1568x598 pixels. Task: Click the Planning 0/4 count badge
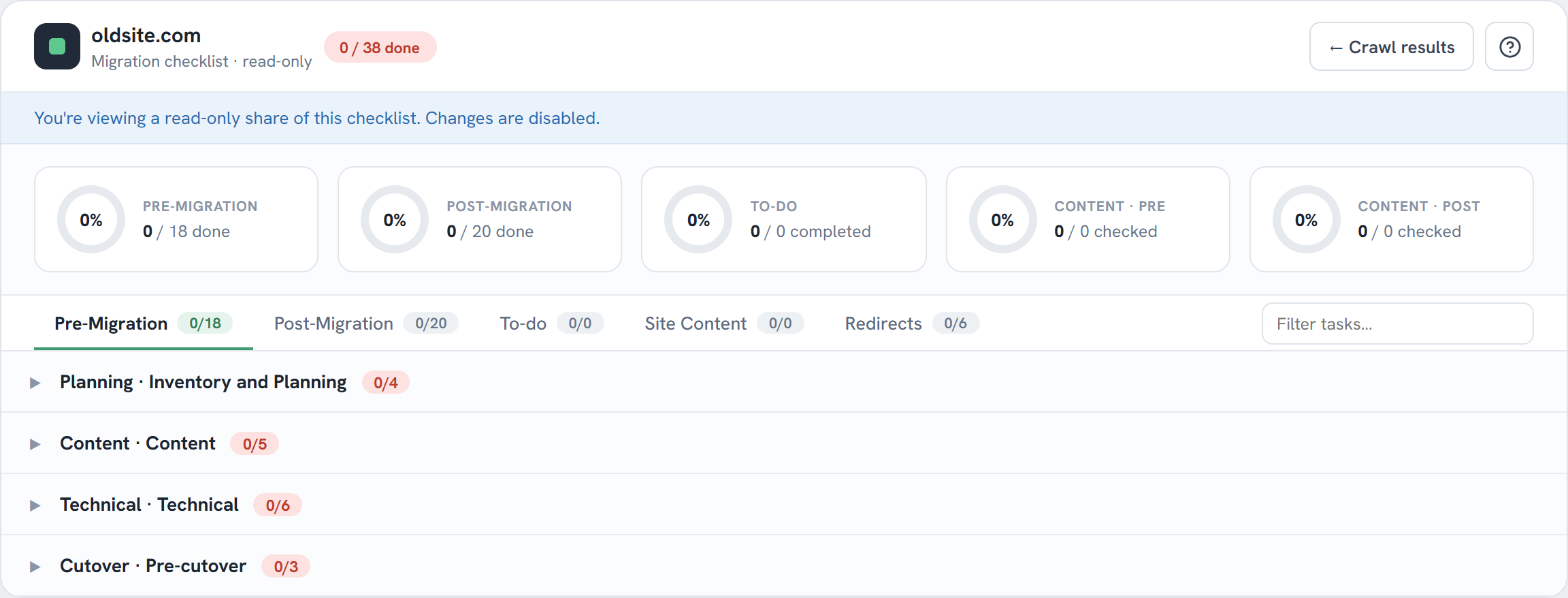385,383
